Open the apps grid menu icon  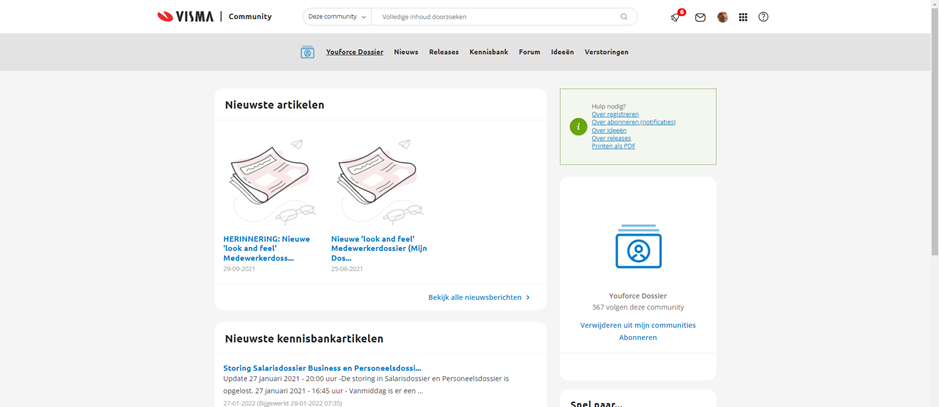click(743, 17)
